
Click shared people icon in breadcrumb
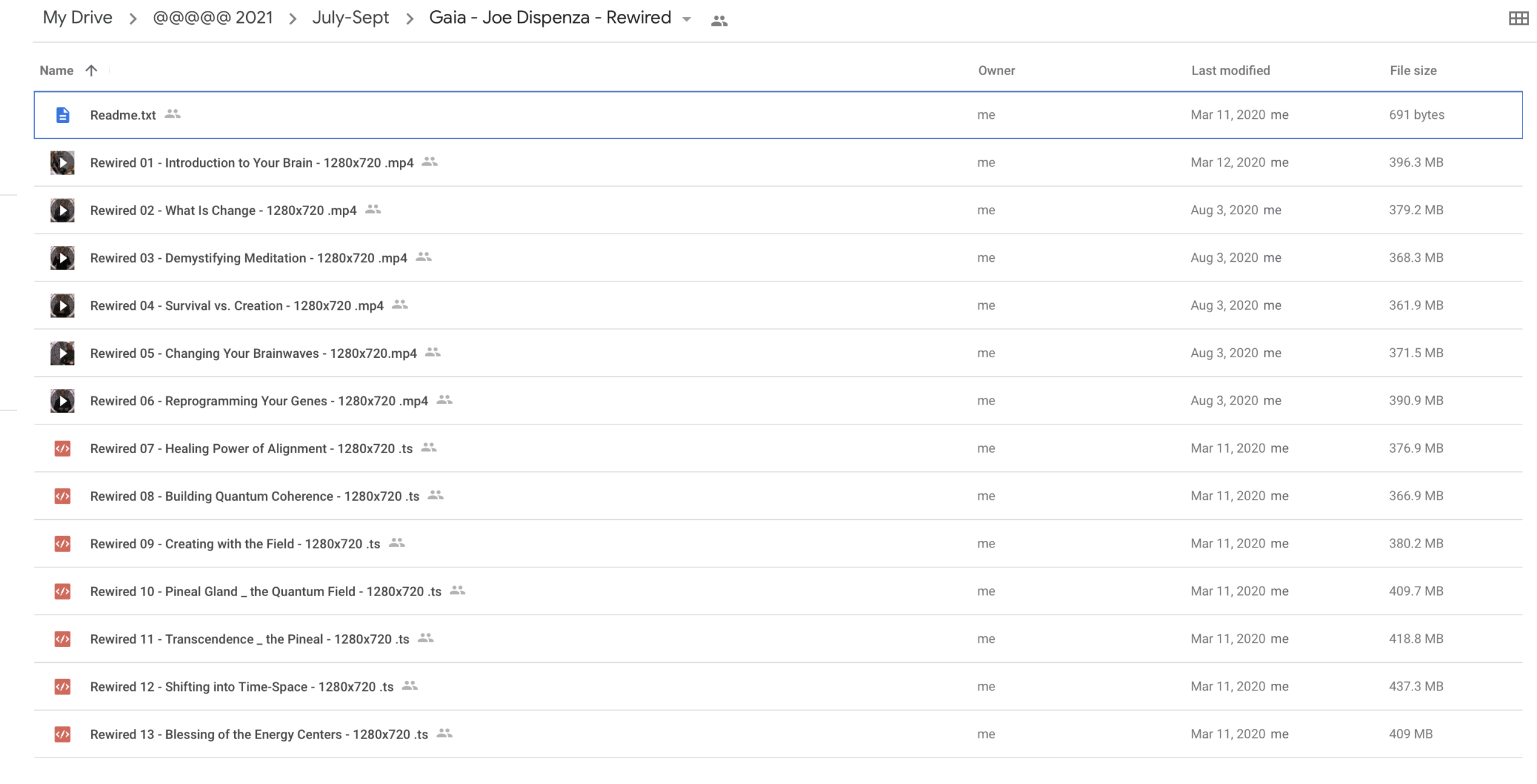[x=719, y=21]
